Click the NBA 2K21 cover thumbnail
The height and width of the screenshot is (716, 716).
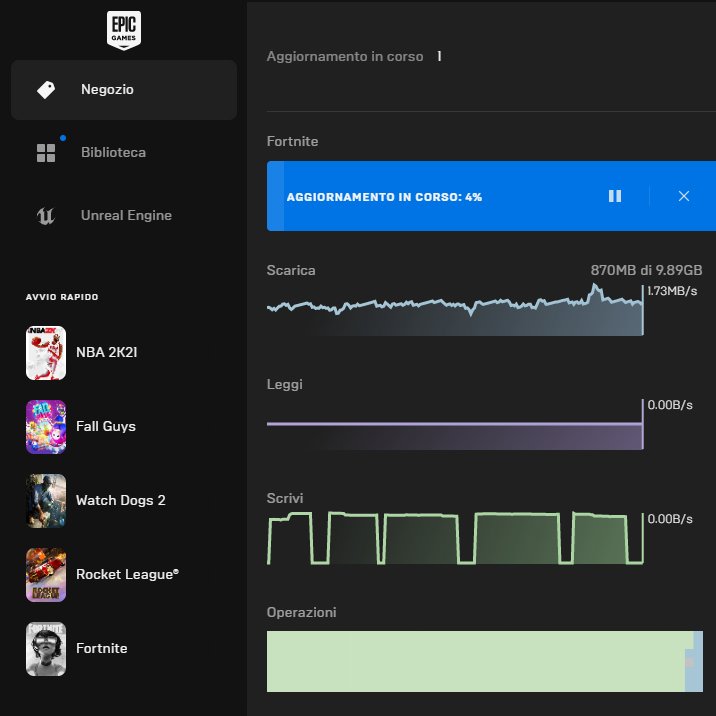(46, 353)
